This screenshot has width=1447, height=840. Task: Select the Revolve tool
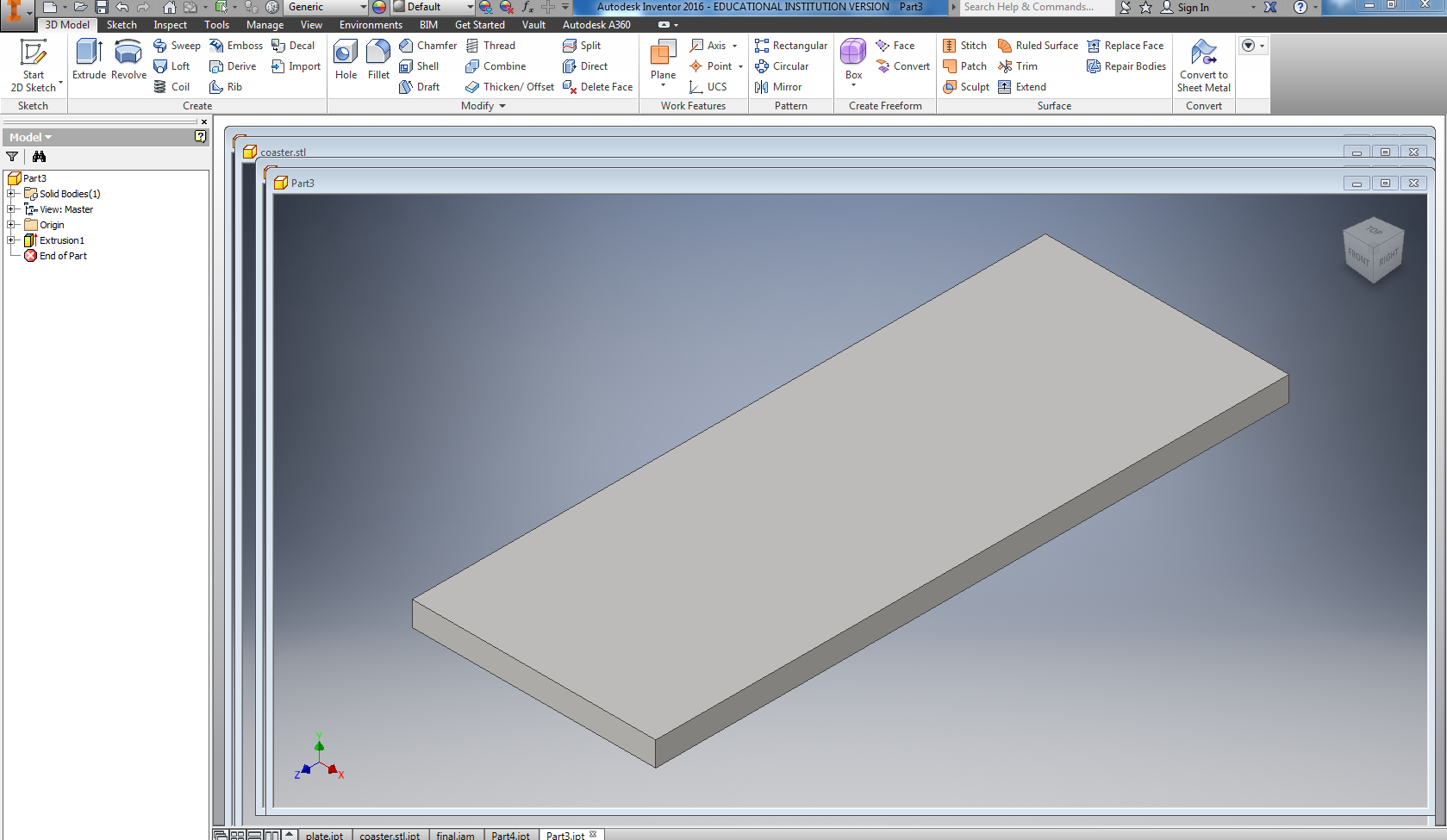pos(128,59)
